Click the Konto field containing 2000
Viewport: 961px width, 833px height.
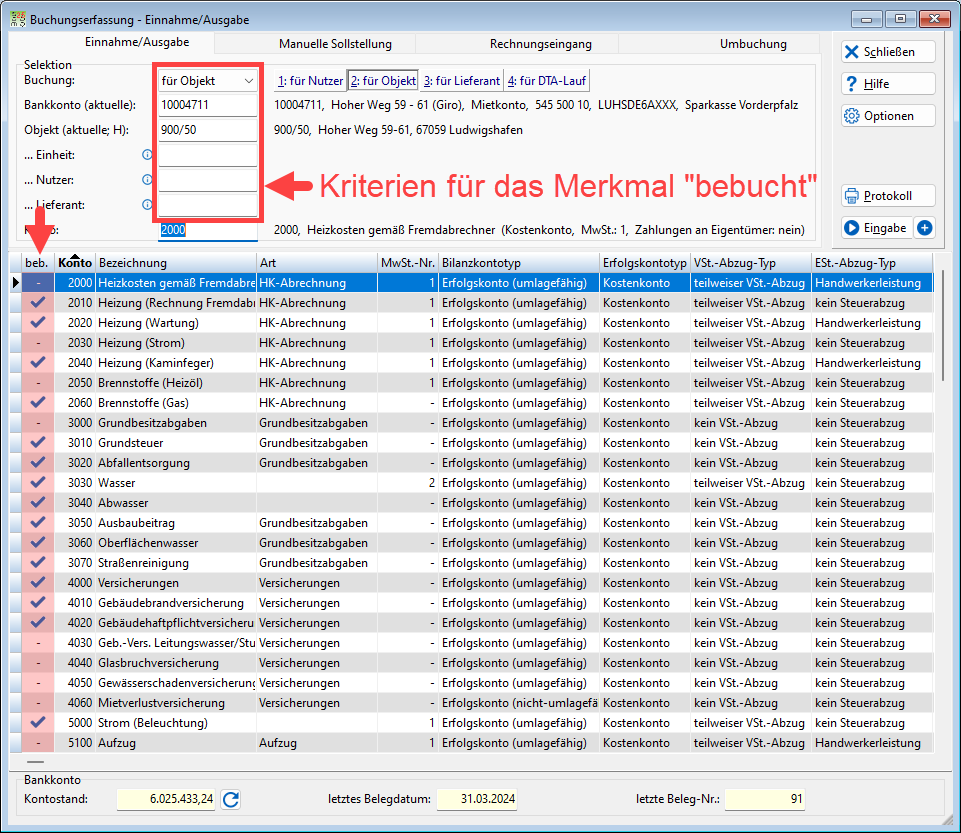click(x=208, y=230)
